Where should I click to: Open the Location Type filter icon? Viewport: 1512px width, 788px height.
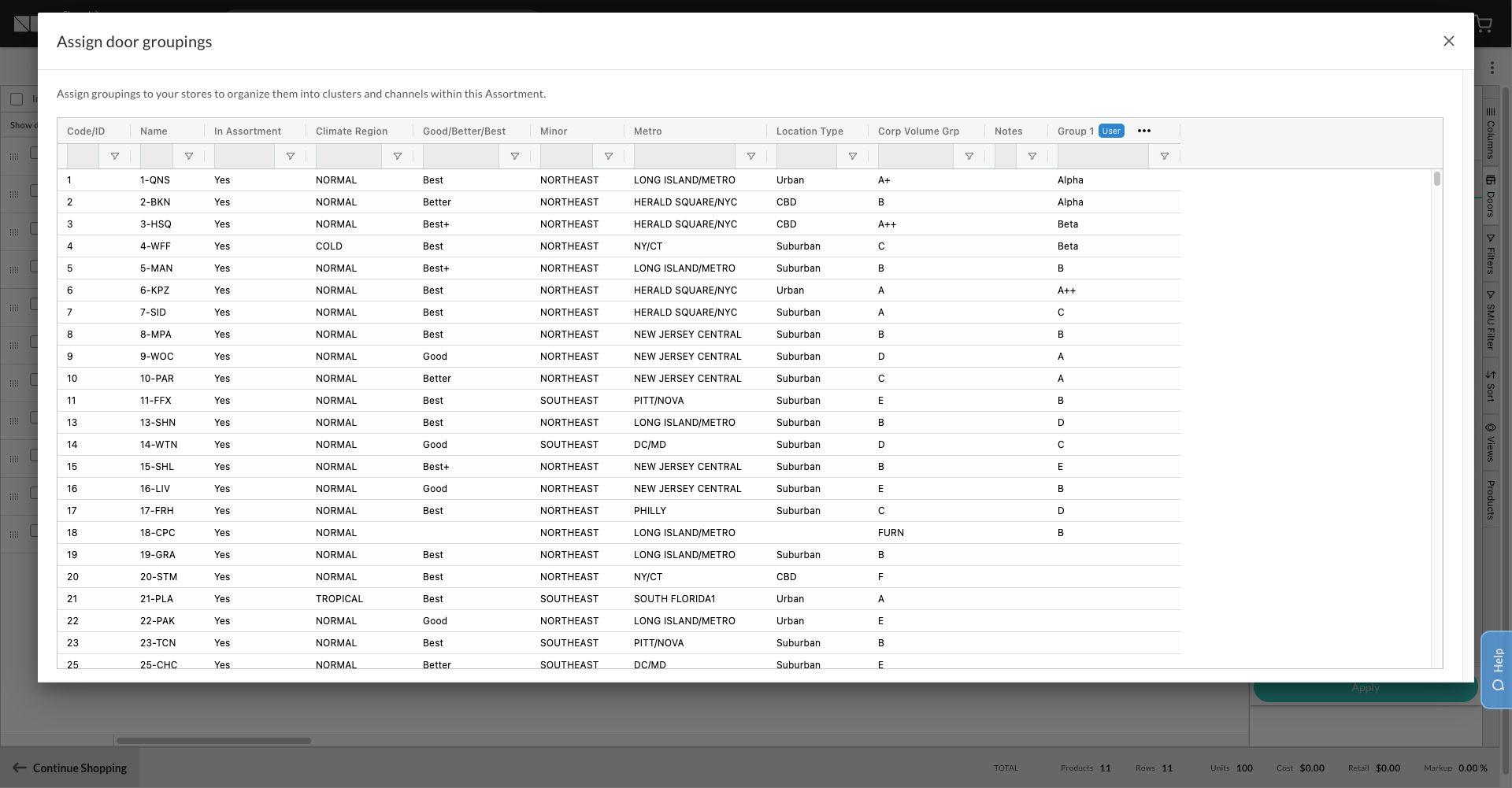[x=853, y=157]
